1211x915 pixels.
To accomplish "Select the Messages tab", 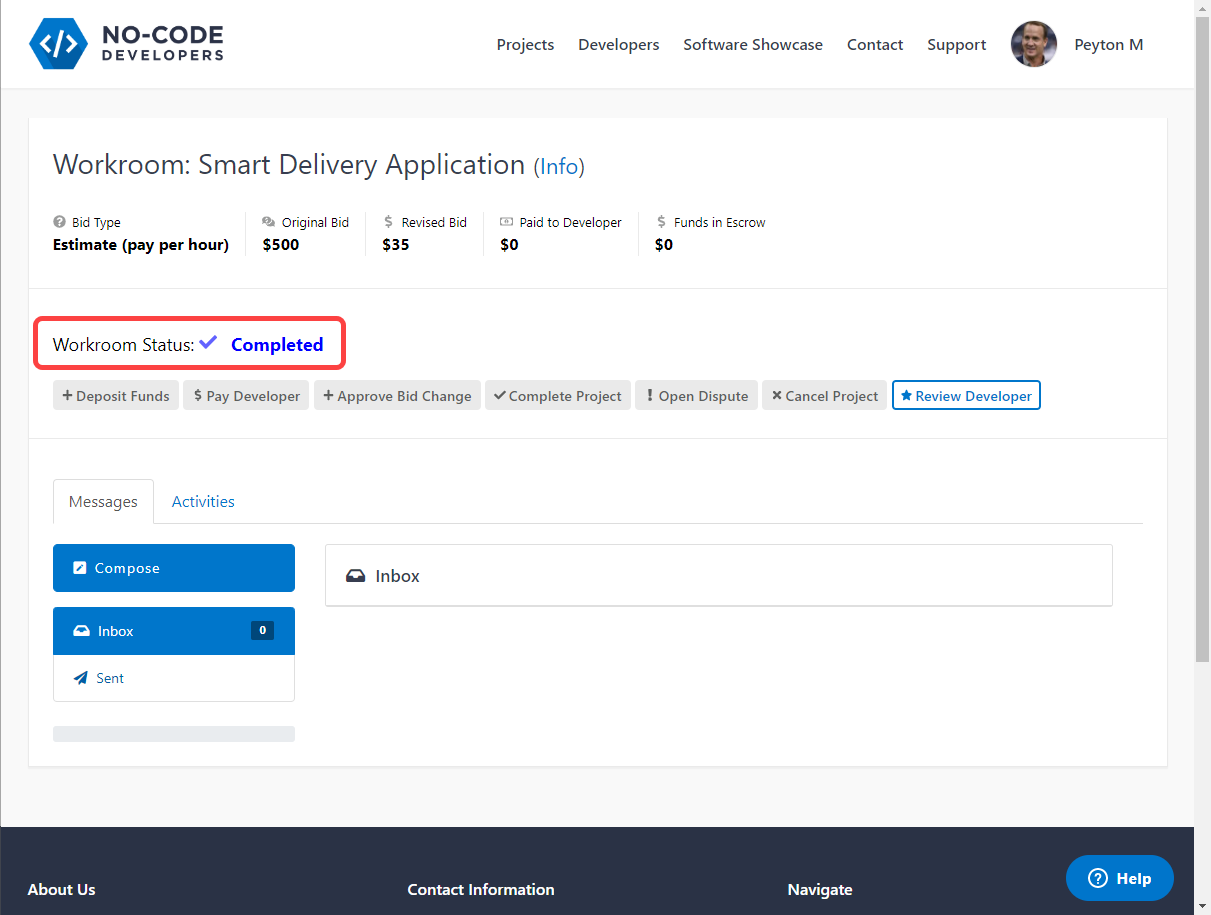I will [103, 502].
